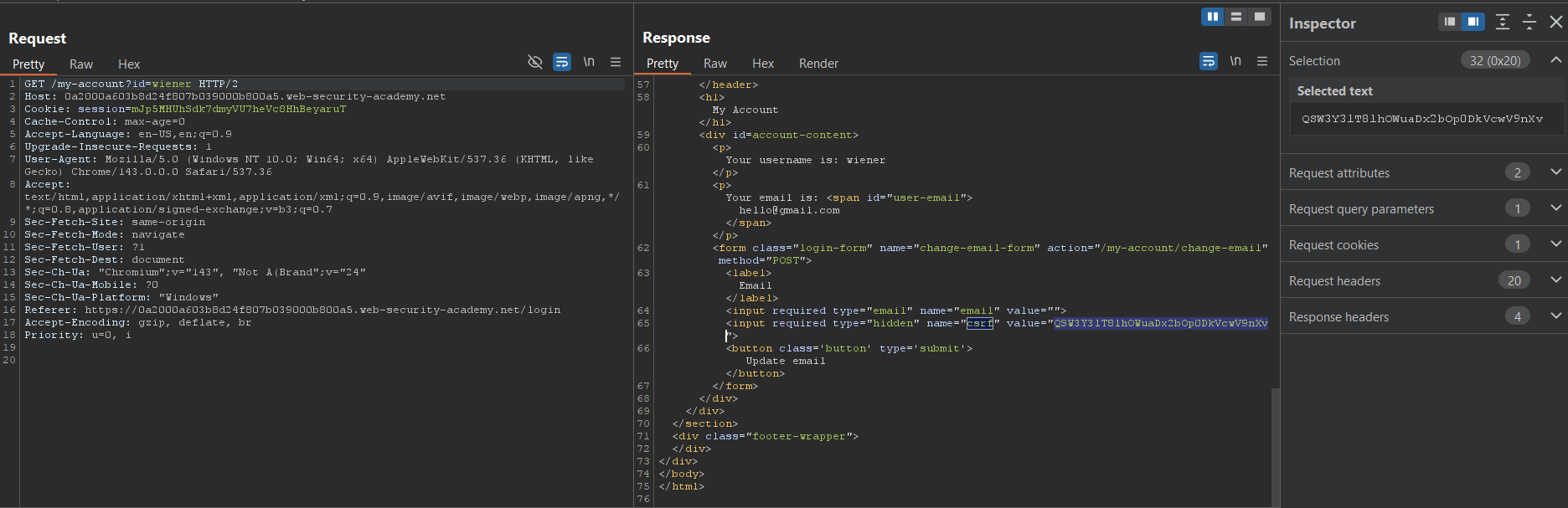
Task: Click the 'My Account' heading text in response
Action: [745, 110]
